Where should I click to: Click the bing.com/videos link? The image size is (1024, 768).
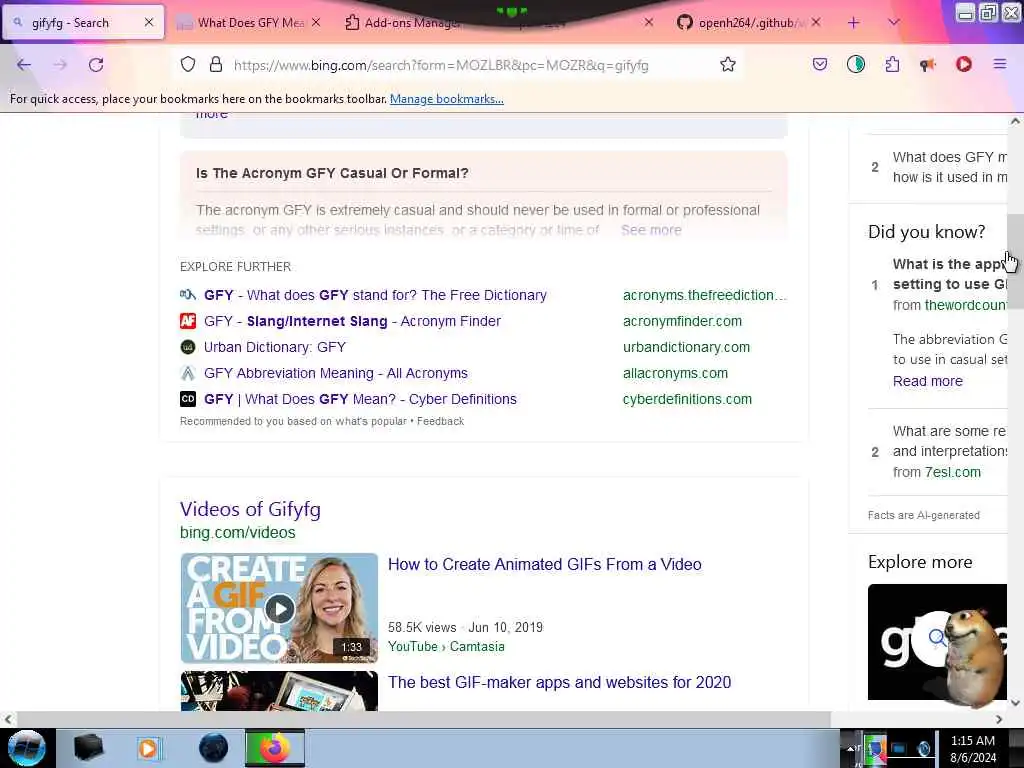click(x=238, y=532)
